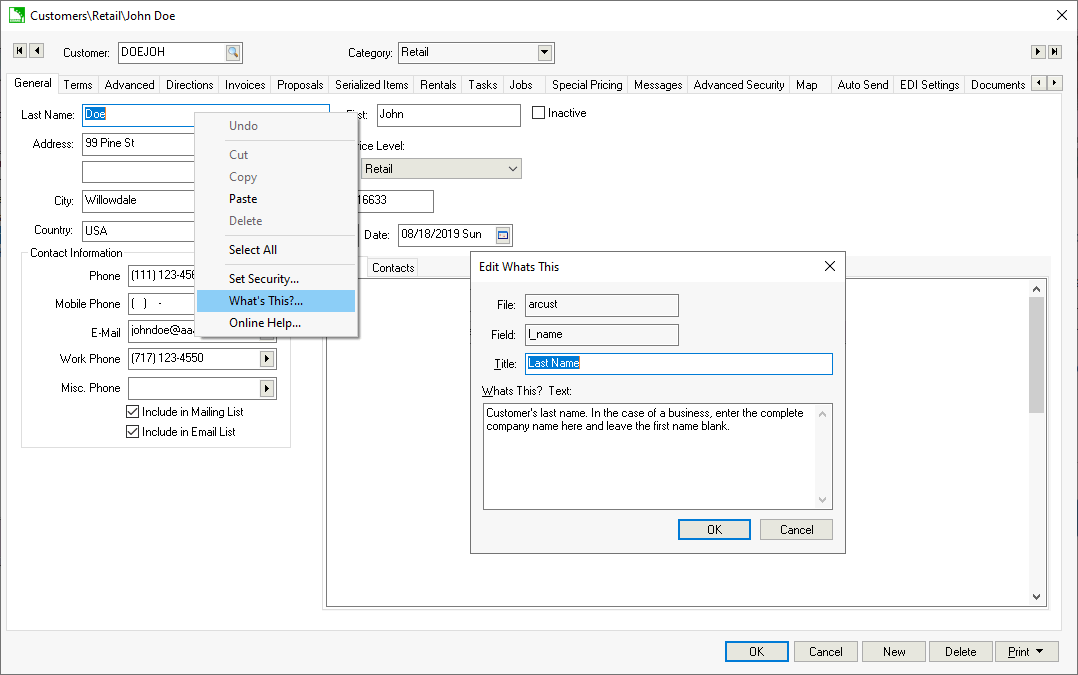Open the Print button dropdown arrow
The height and width of the screenshot is (675, 1078).
click(x=1039, y=652)
